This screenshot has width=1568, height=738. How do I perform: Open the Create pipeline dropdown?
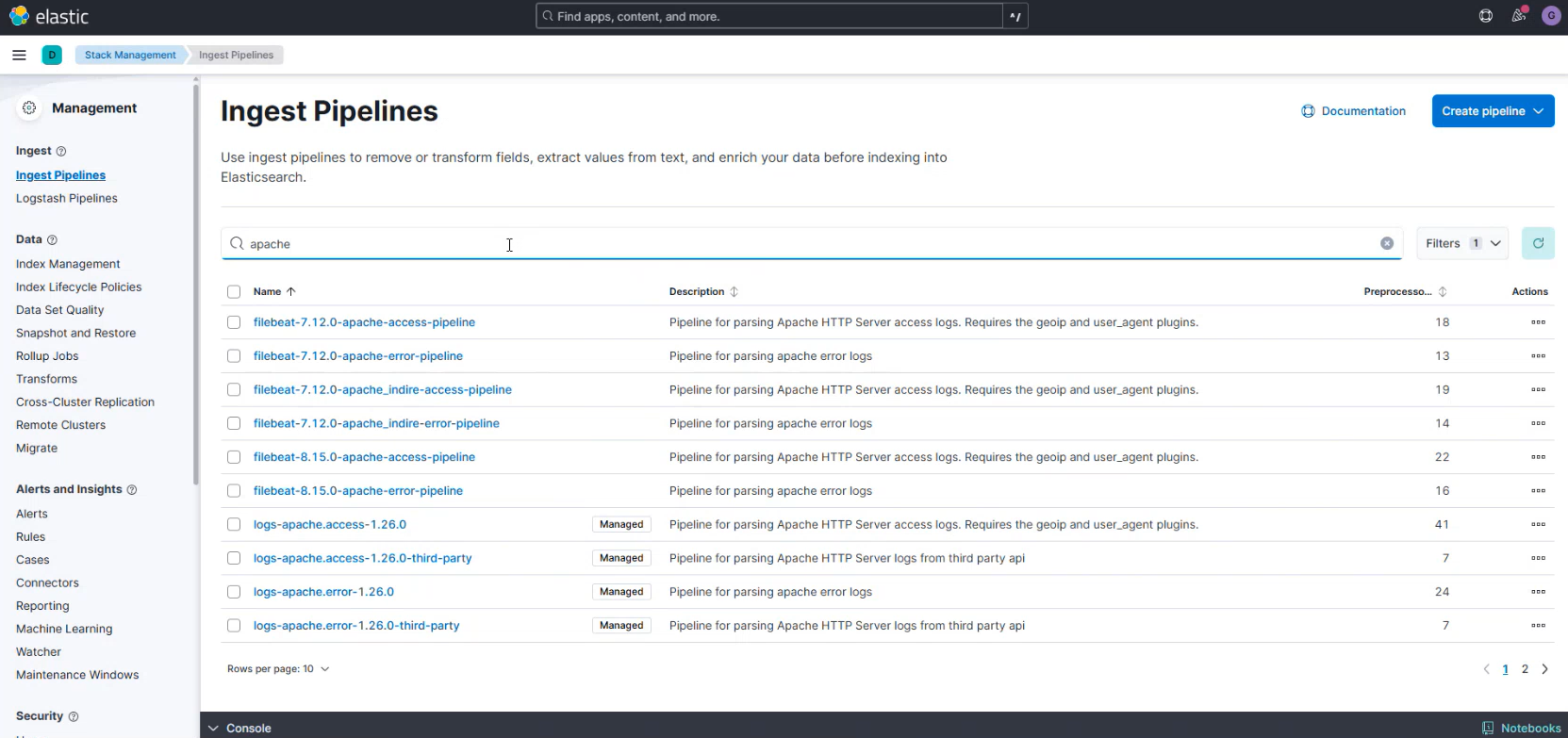tap(1493, 111)
